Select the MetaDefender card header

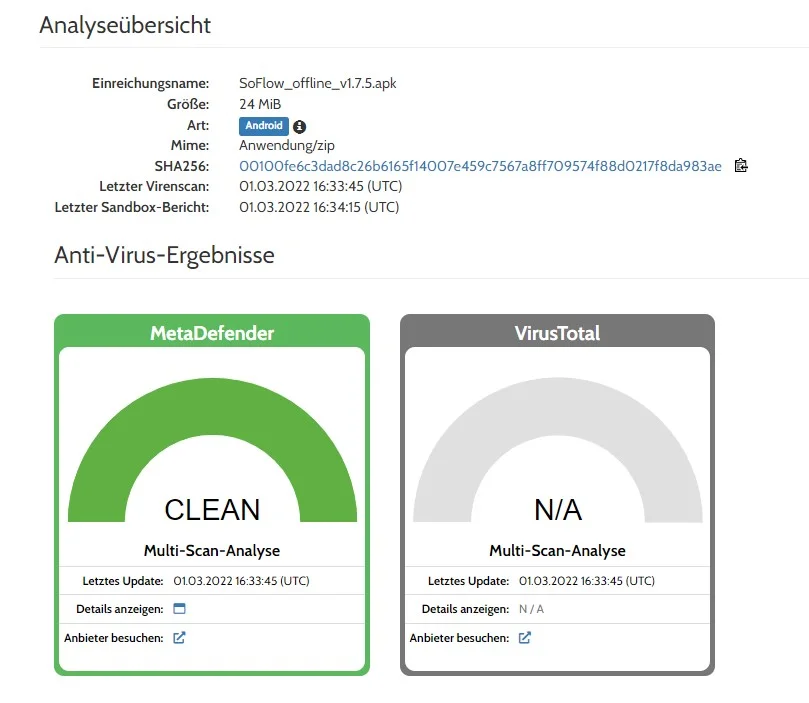point(212,333)
